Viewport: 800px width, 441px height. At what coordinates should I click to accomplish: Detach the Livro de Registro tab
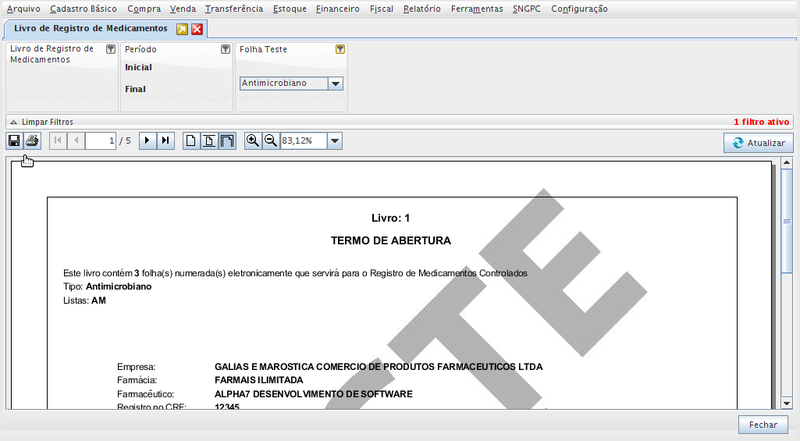tap(182, 29)
